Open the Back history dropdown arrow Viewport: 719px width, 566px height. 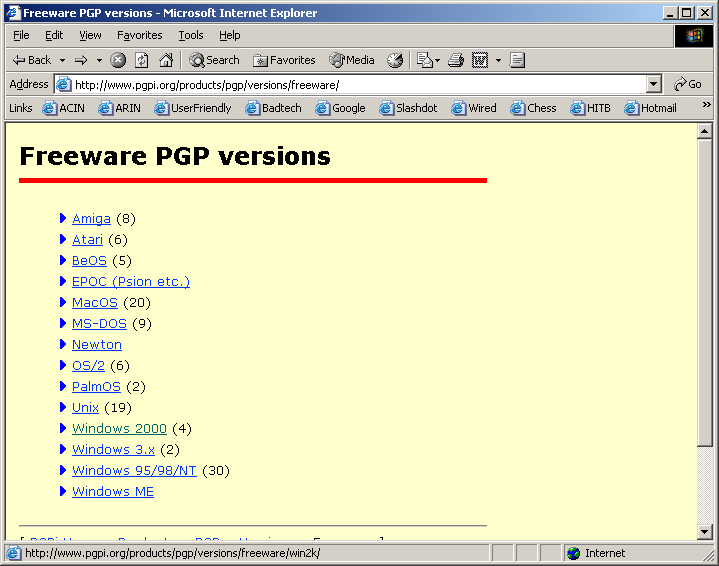[x=62, y=60]
